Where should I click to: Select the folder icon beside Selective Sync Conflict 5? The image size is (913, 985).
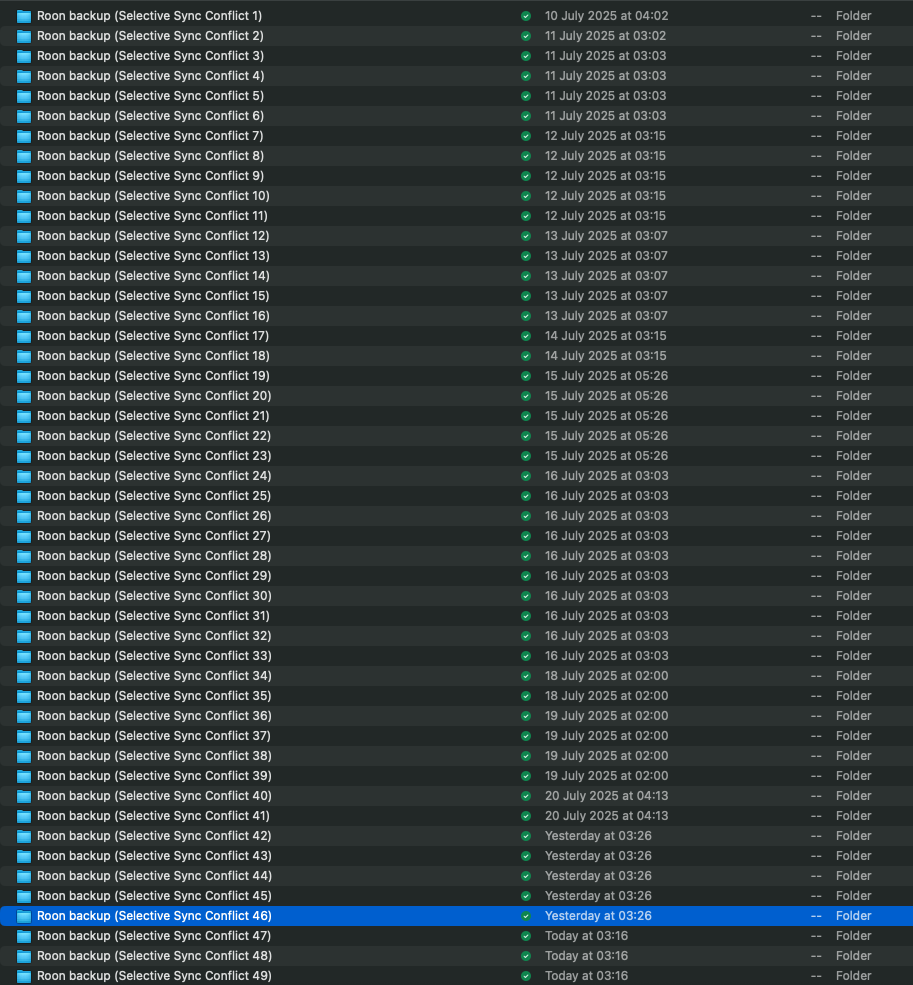pos(24,96)
